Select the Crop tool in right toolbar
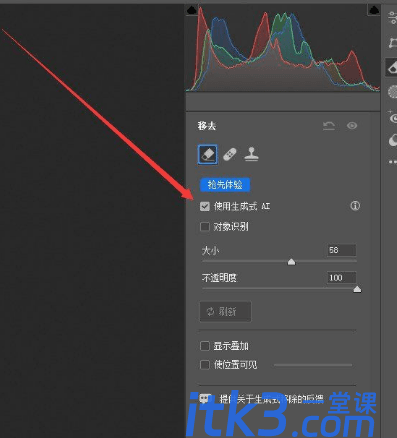The width and height of the screenshot is (397, 438). point(393,43)
